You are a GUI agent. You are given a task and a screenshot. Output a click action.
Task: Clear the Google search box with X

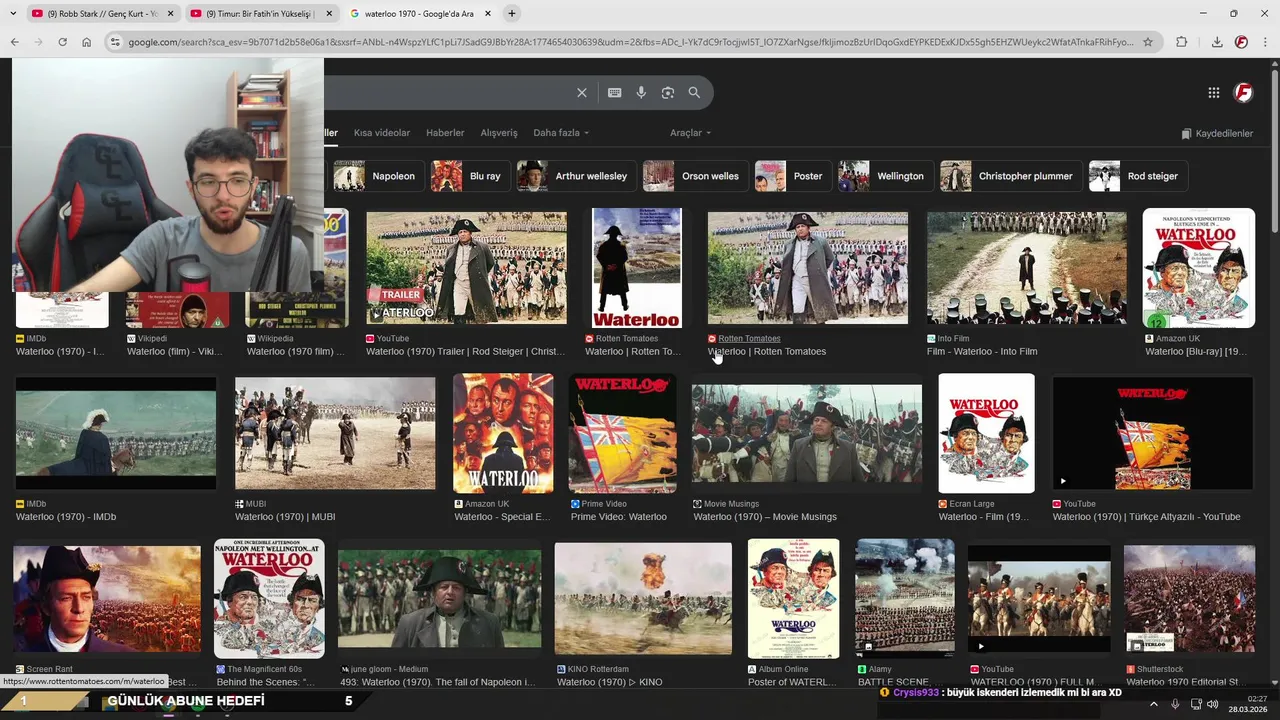[582, 93]
